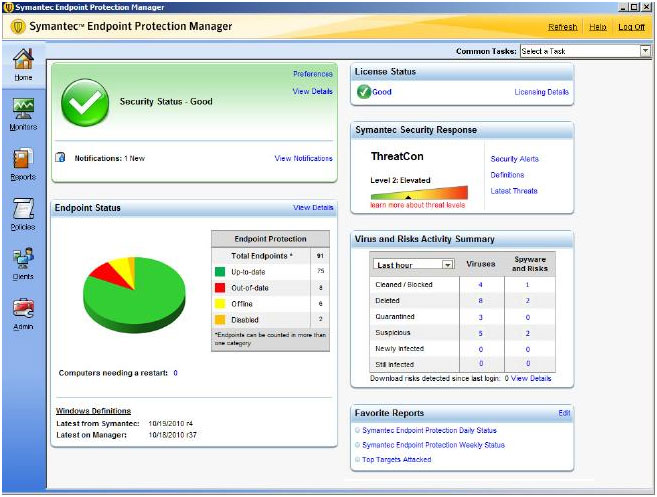
Task: Open Symantec Endpoint Protection Daily Status report
Action: click(x=428, y=431)
